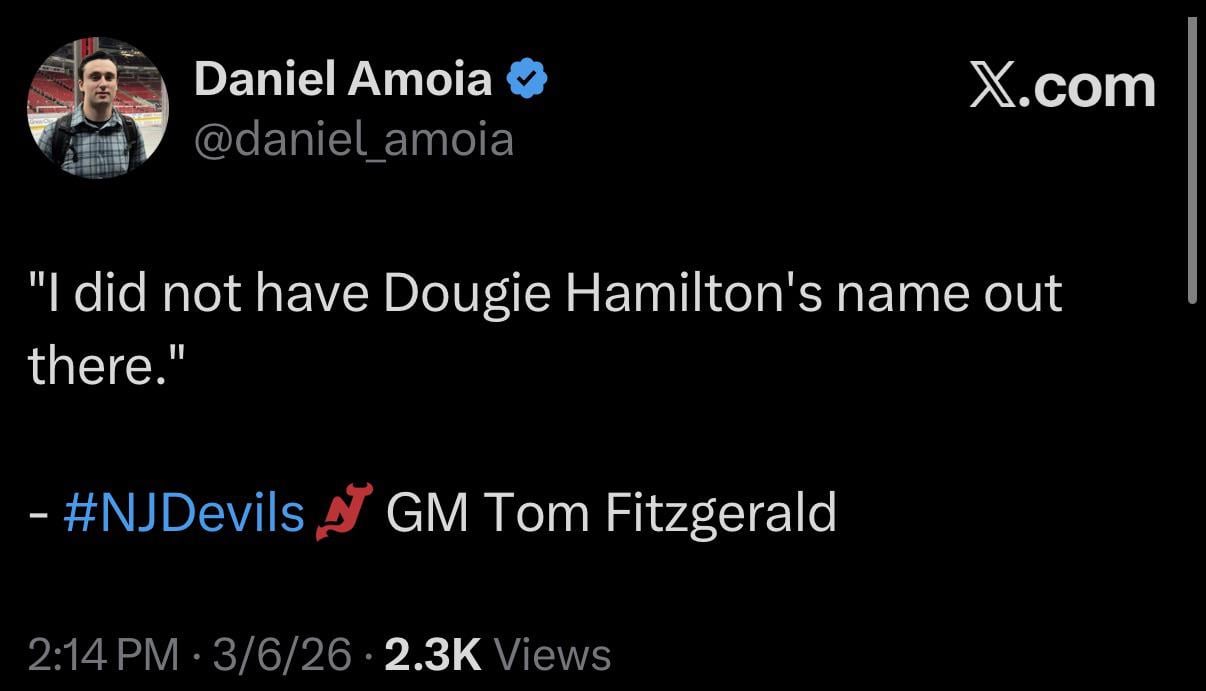Click the "Views" label
Screen dimensions: 1206x691
553,655
